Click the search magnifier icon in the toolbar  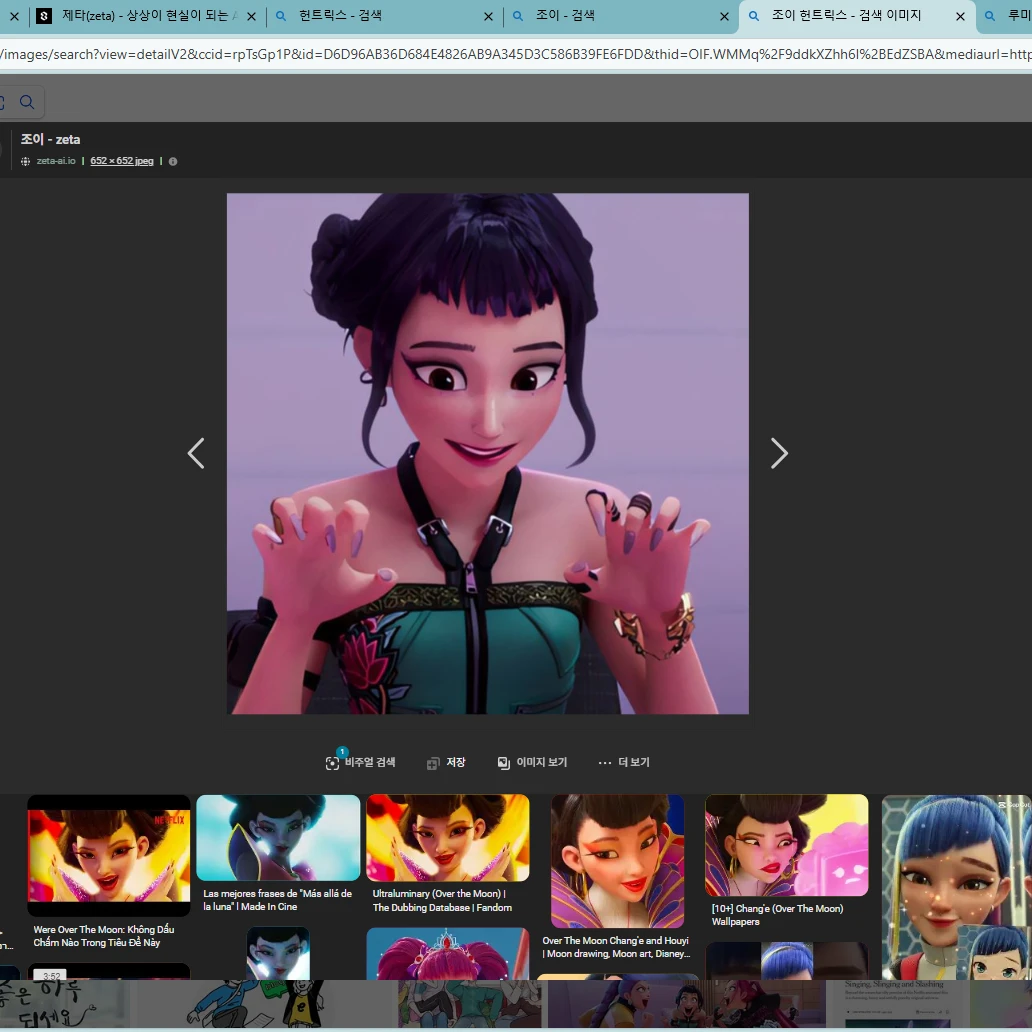(x=27, y=102)
